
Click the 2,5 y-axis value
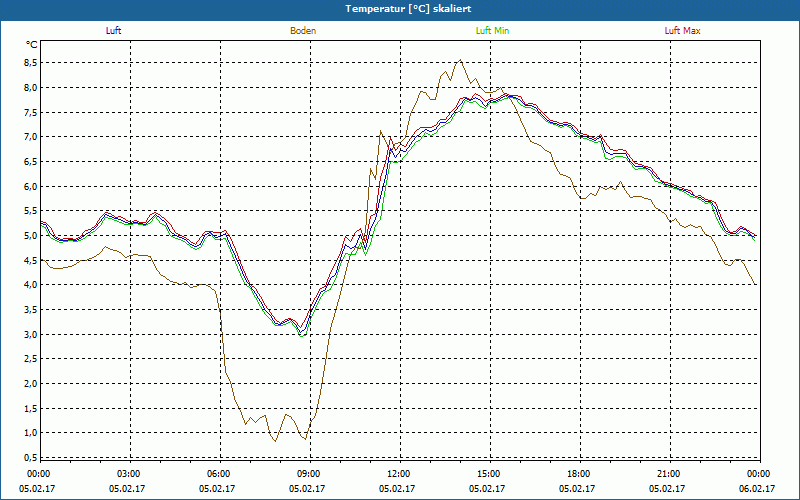30,359
